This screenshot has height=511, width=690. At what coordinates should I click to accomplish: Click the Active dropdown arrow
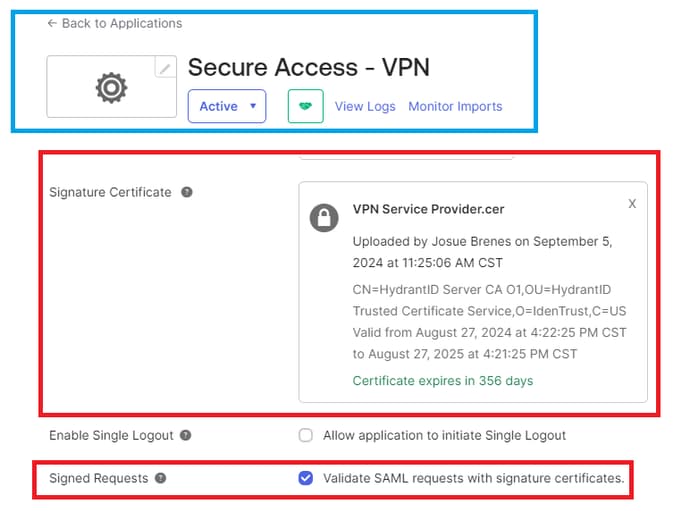click(x=253, y=106)
